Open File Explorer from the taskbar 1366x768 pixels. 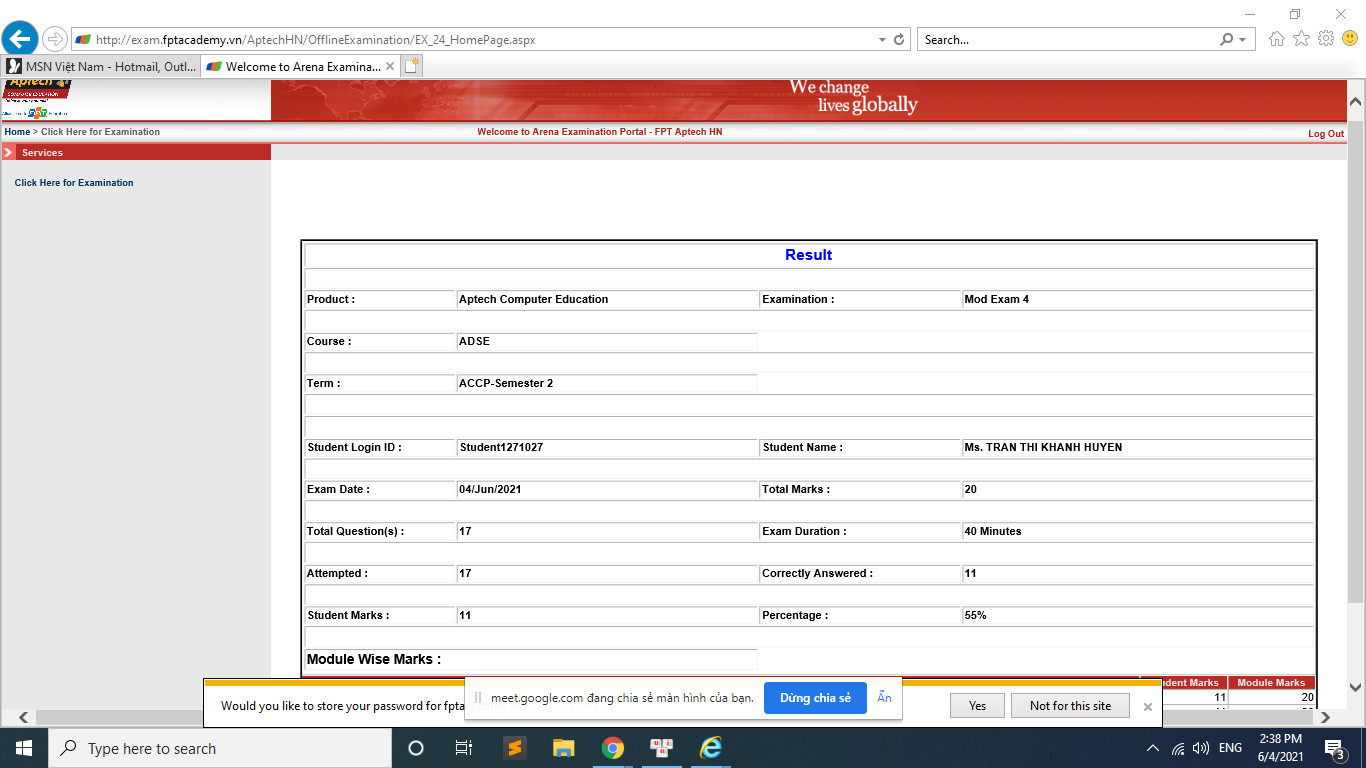[563, 748]
